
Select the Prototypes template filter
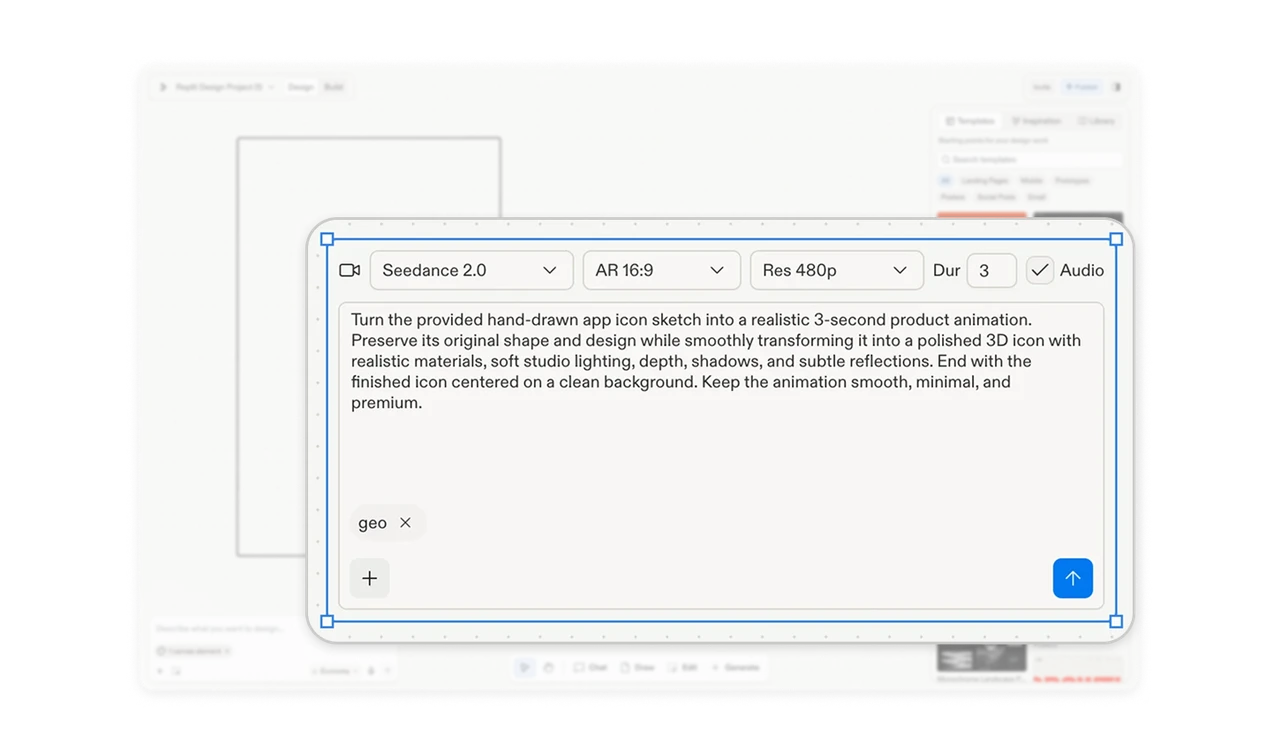(x=1072, y=181)
